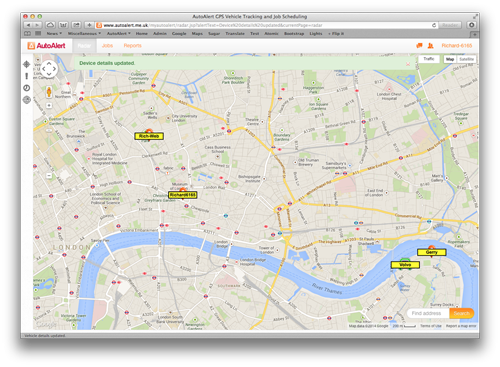Open the orange messages chat icon
Viewport: 500px width, 367px height.
pos(419,46)
